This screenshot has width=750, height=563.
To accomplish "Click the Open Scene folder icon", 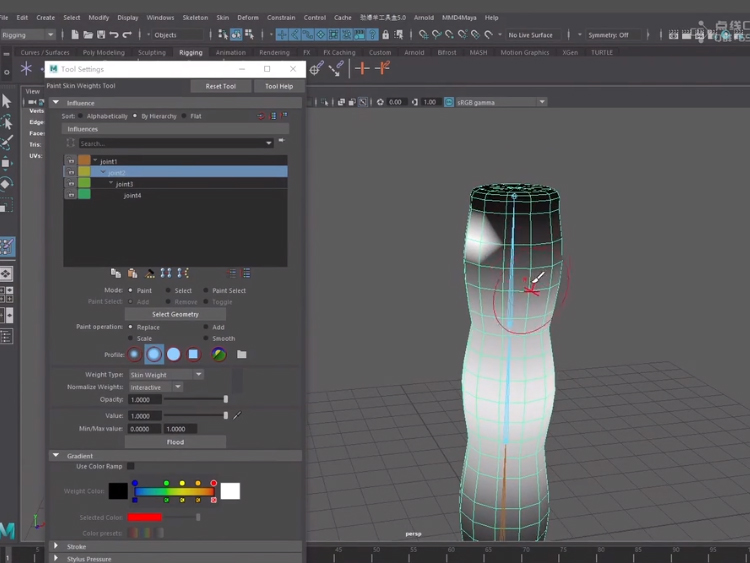I will (88, 34).
